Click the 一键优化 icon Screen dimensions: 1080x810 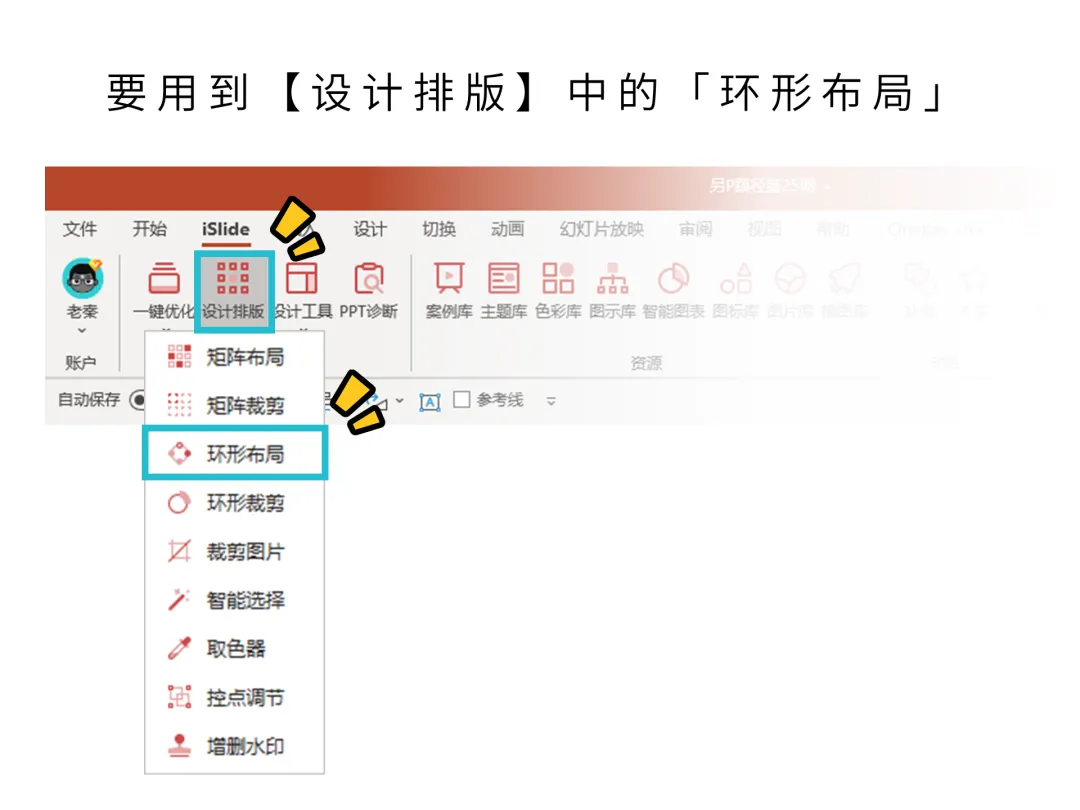coord(164,291)
